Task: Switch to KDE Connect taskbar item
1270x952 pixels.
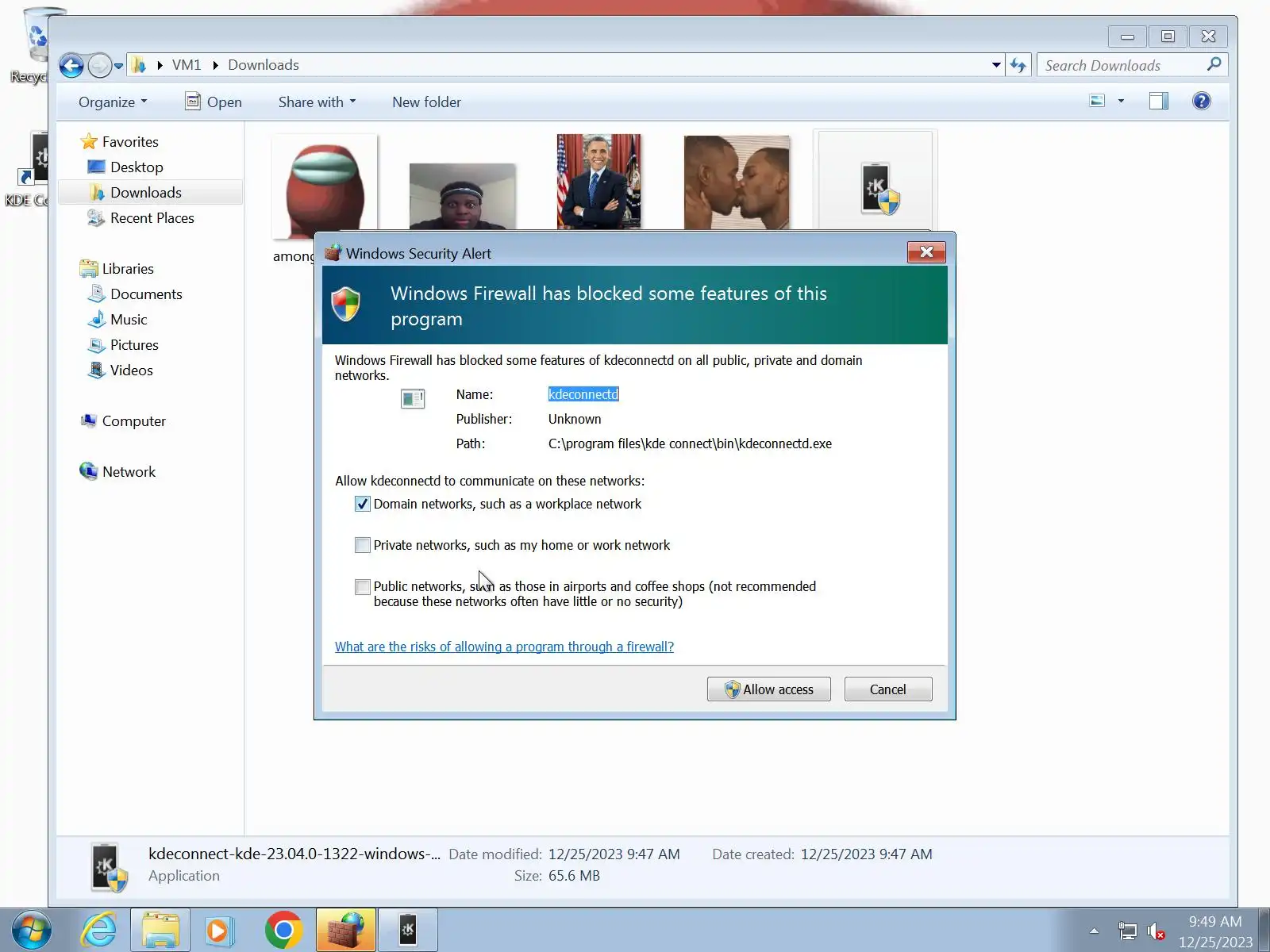Action: [408, 930]
